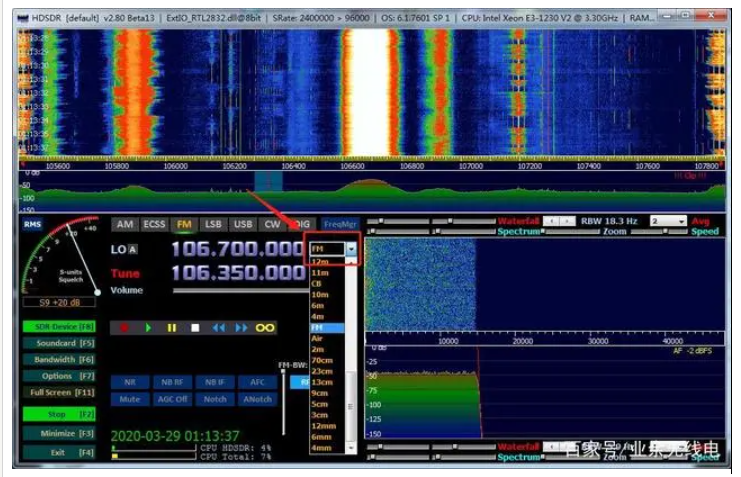Viewport: 741px width, 477px height.
Task: Enable the Notch filter toggle
Action: point(214,398)
